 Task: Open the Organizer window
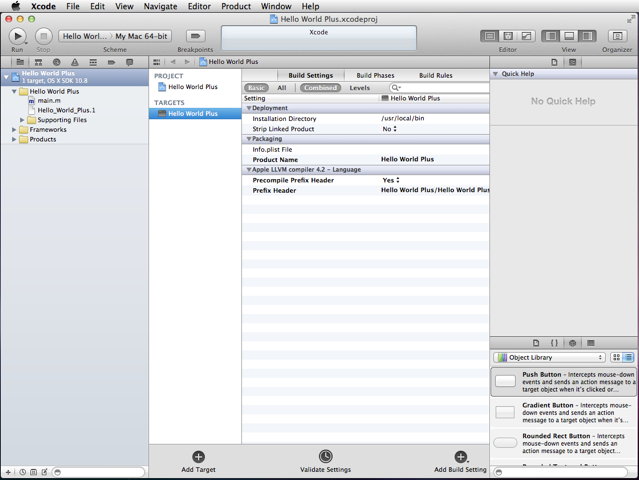(617, 36)
